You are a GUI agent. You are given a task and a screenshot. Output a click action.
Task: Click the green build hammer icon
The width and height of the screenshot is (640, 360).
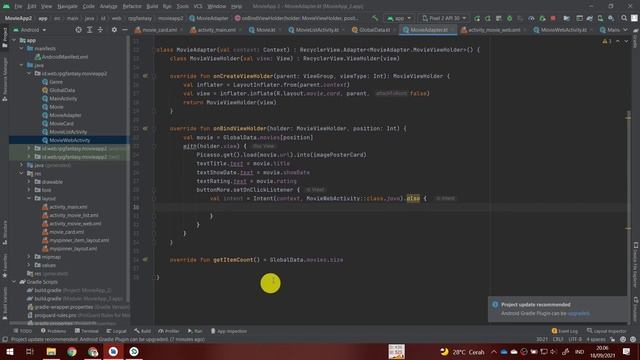click(375, 18)
